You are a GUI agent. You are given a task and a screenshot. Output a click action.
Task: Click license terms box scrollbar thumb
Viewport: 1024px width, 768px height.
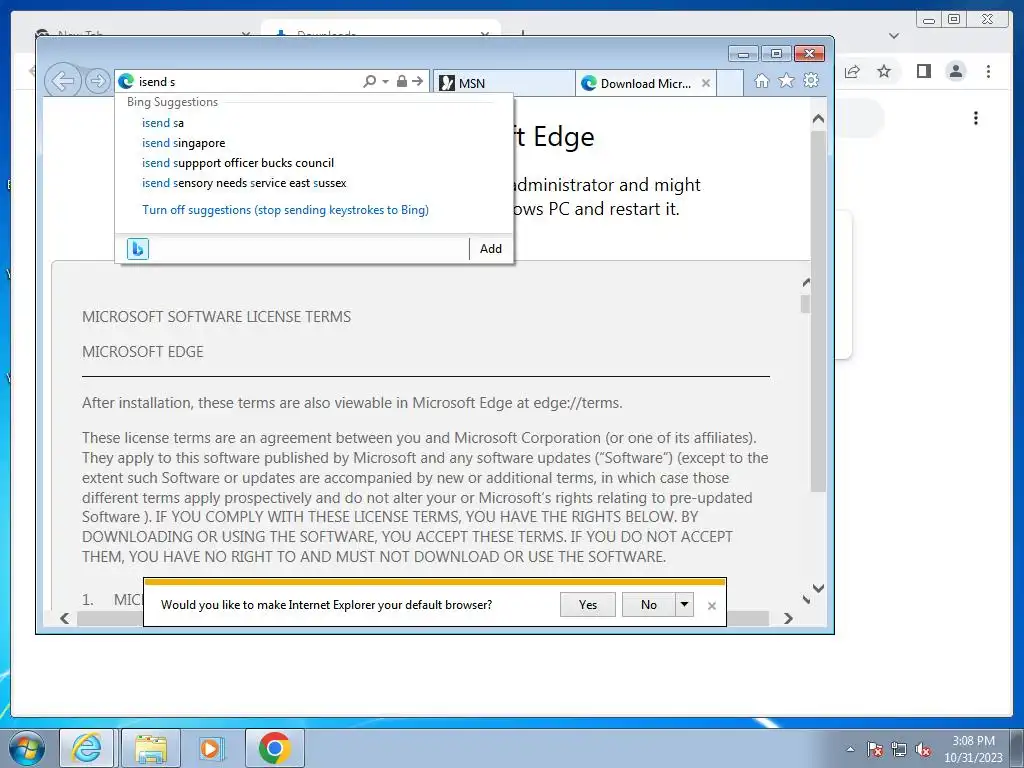tap(806, 304)
